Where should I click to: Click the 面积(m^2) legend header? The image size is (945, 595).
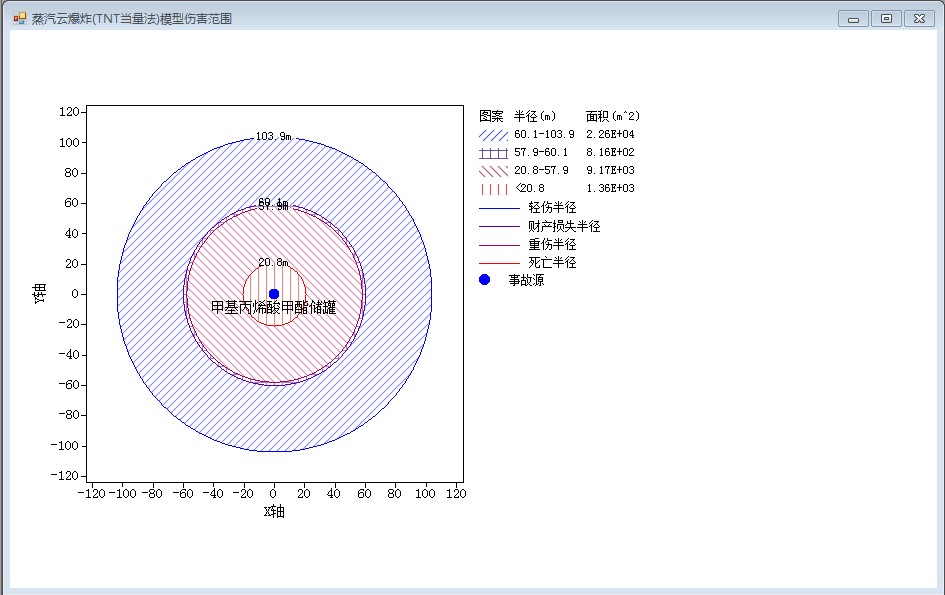point(613,116)
